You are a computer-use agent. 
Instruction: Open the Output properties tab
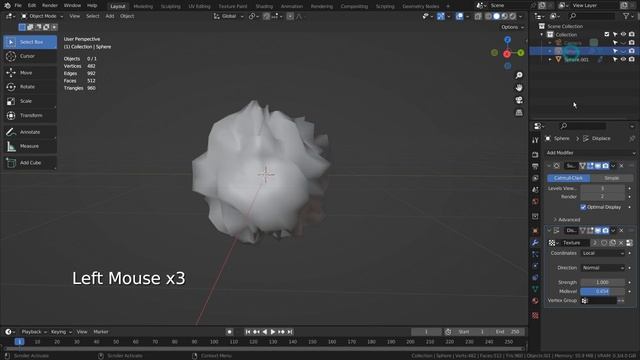coord(535,167)
